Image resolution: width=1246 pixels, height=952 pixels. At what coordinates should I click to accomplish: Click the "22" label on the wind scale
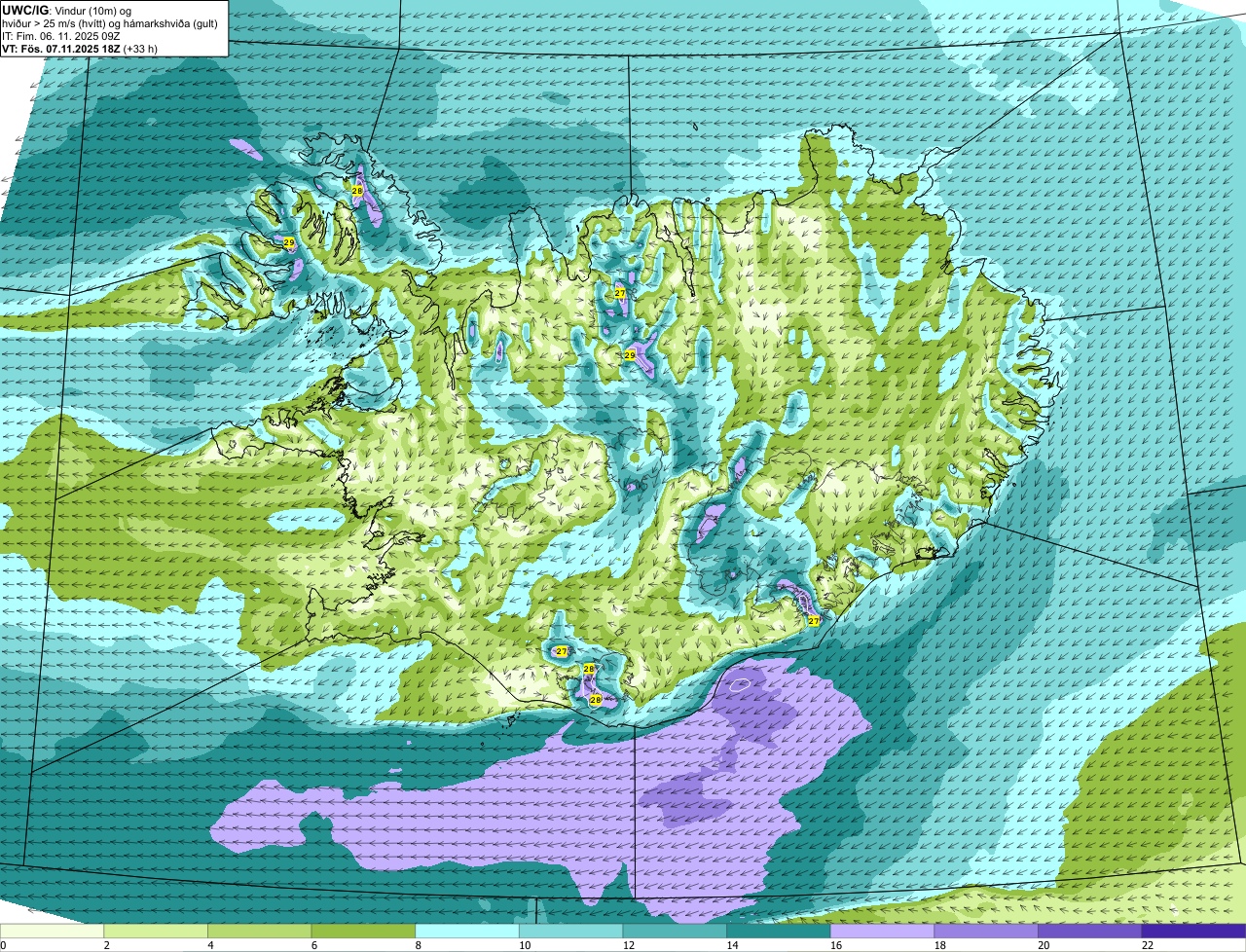(x=1148, y=945)
